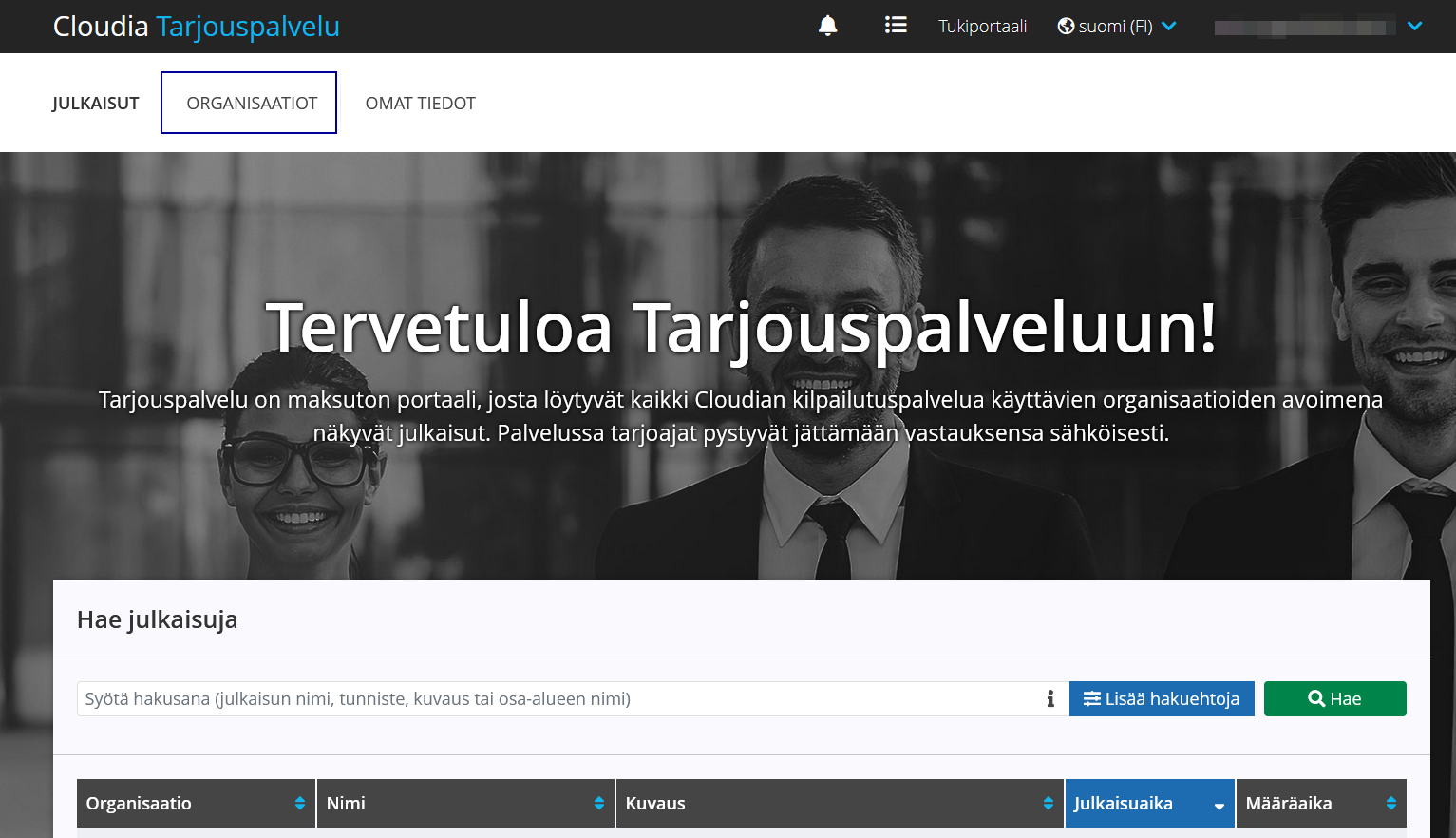Expand the suomi (FI) language chevron
The width and height of the screenshot is (1456, 838).
point(1169,27)
